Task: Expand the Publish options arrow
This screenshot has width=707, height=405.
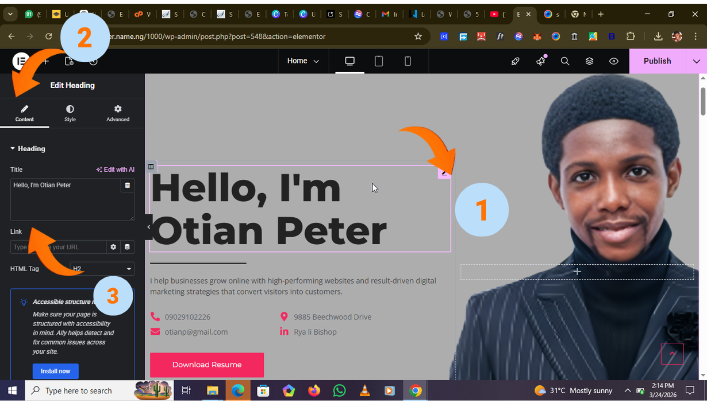Action: coord(696,61)
